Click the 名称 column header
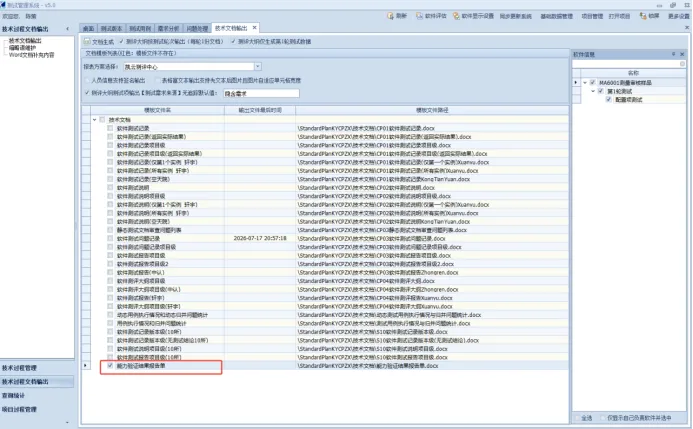This screenshot has width=693, height=429. (x=633, y=73)
